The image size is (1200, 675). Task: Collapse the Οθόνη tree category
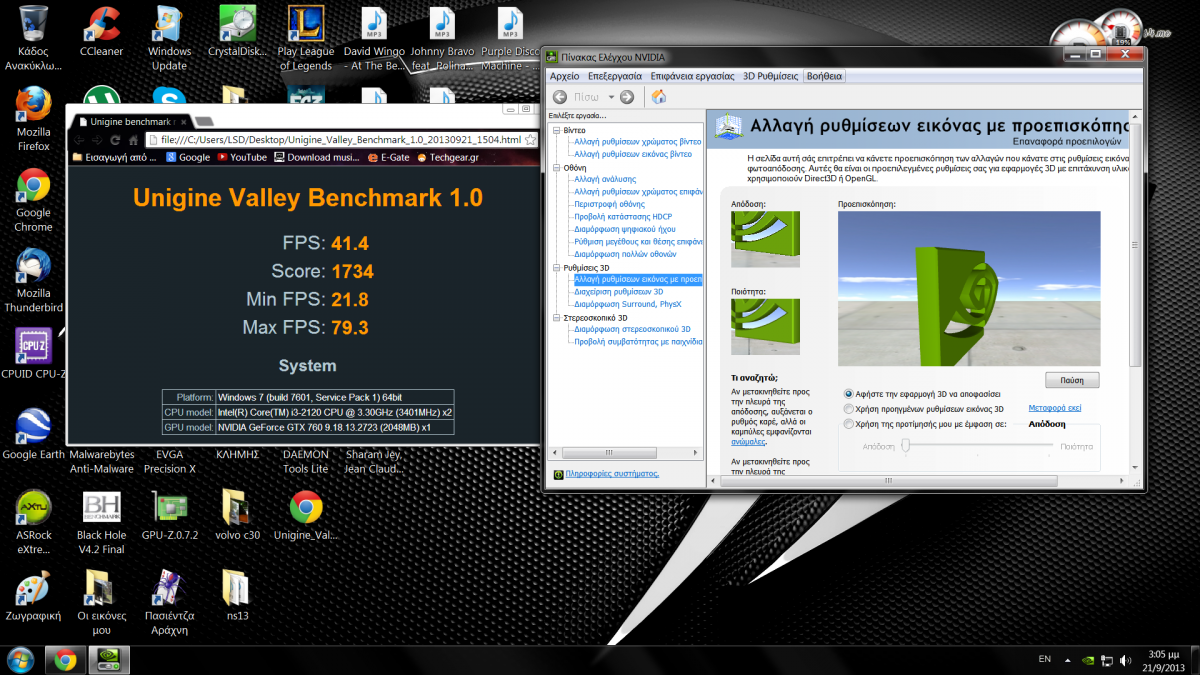coord(557,168)
